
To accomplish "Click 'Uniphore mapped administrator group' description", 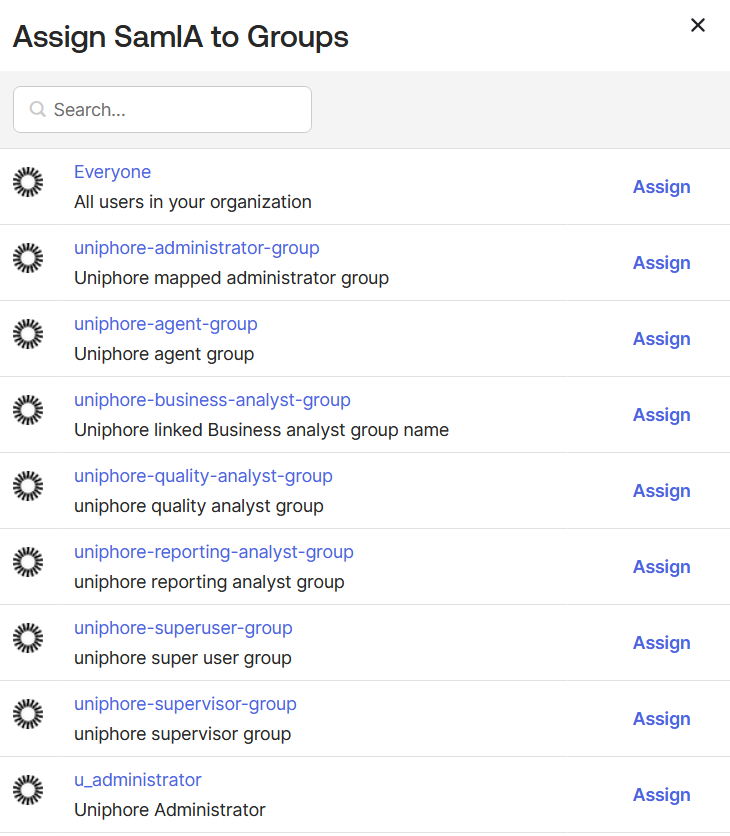I will click(x=231, y=278).
